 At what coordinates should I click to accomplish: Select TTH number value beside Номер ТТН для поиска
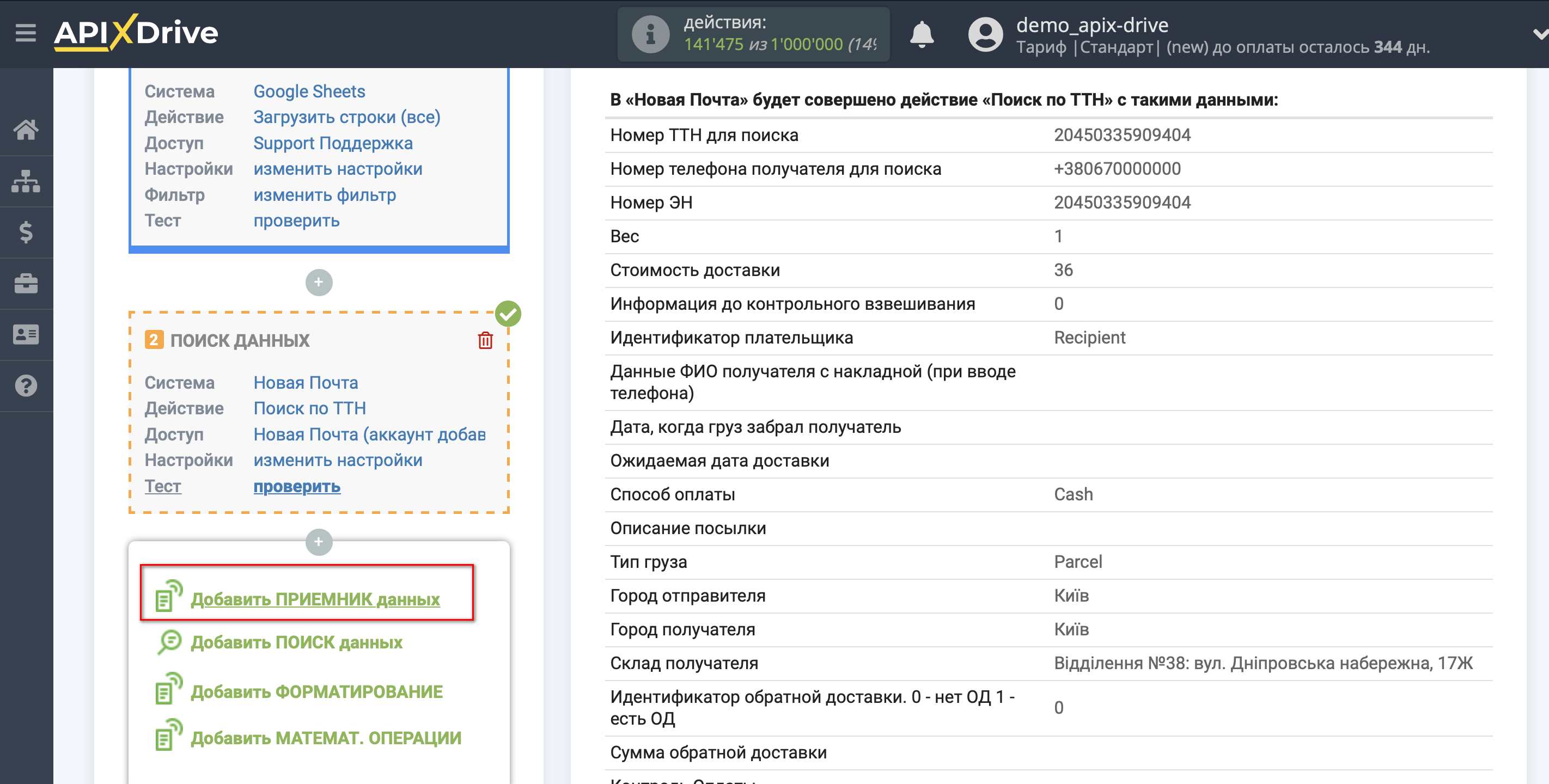tap(1122, 134)
